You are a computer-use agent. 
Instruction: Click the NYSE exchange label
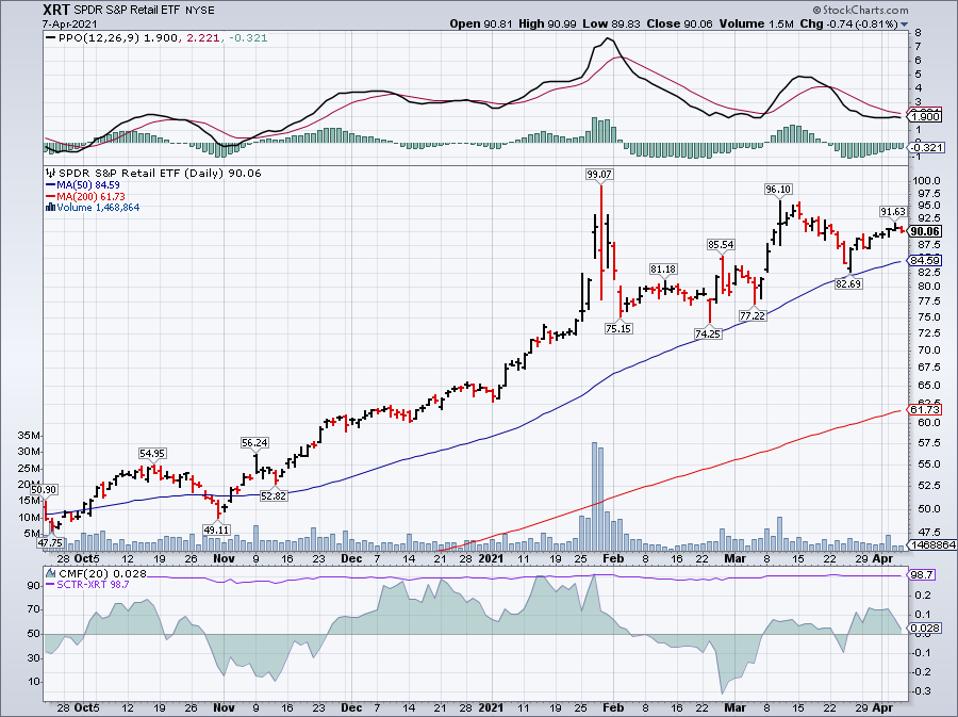[x=199, y=10]
